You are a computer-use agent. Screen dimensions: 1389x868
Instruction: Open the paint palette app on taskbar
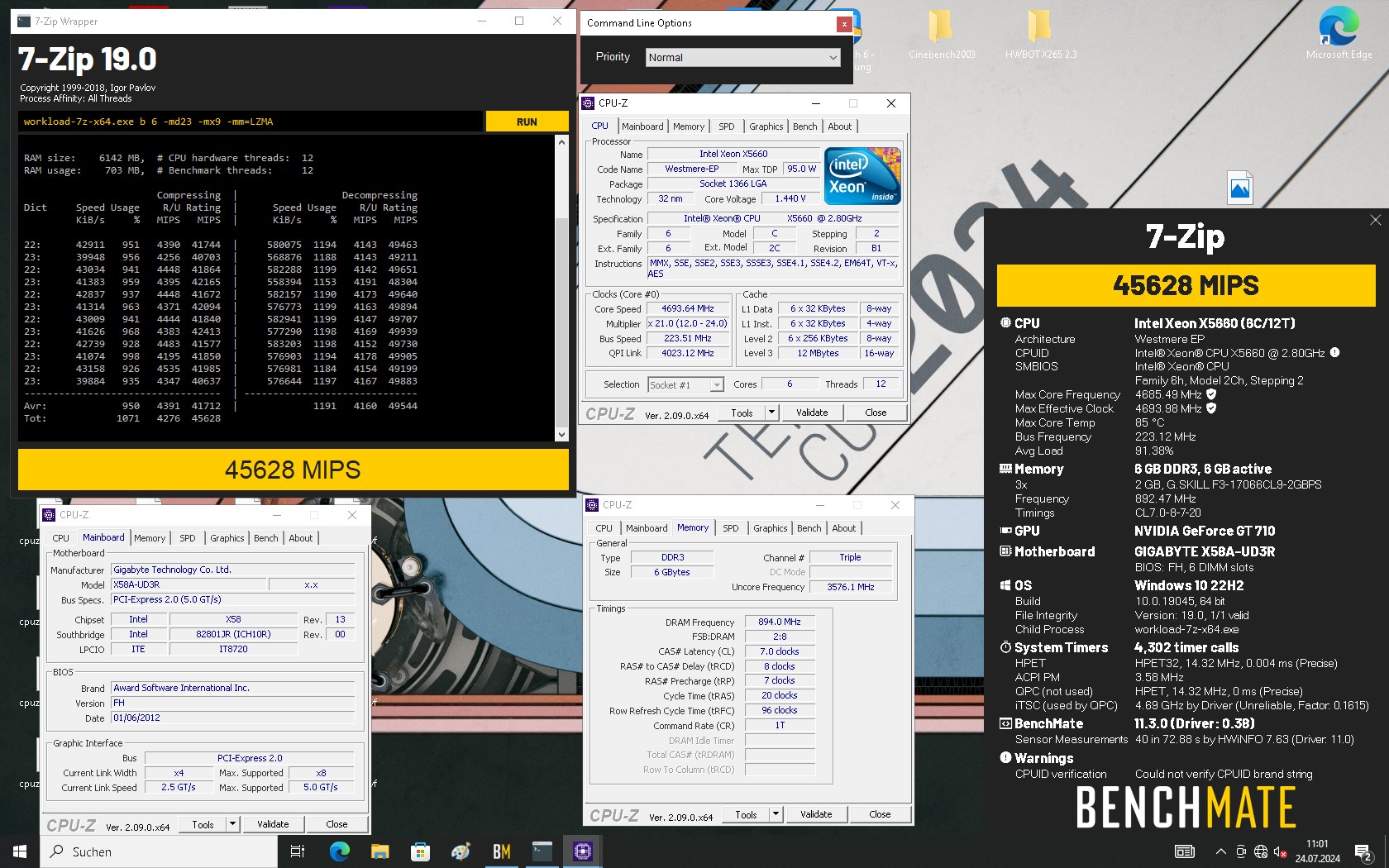click(x=461, y=851)
